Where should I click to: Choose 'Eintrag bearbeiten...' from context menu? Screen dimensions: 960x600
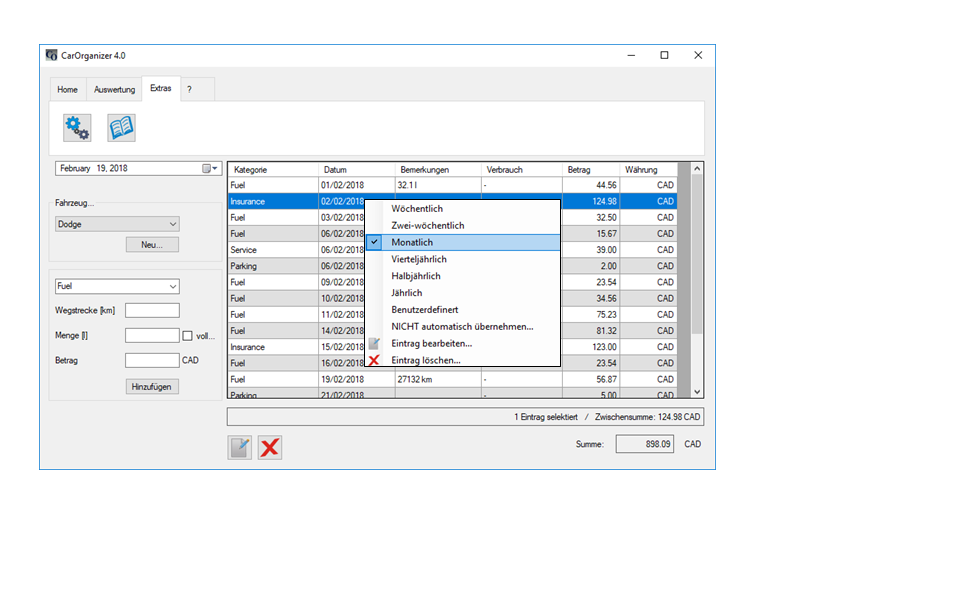pyautogui.click(x=431, y=343)
